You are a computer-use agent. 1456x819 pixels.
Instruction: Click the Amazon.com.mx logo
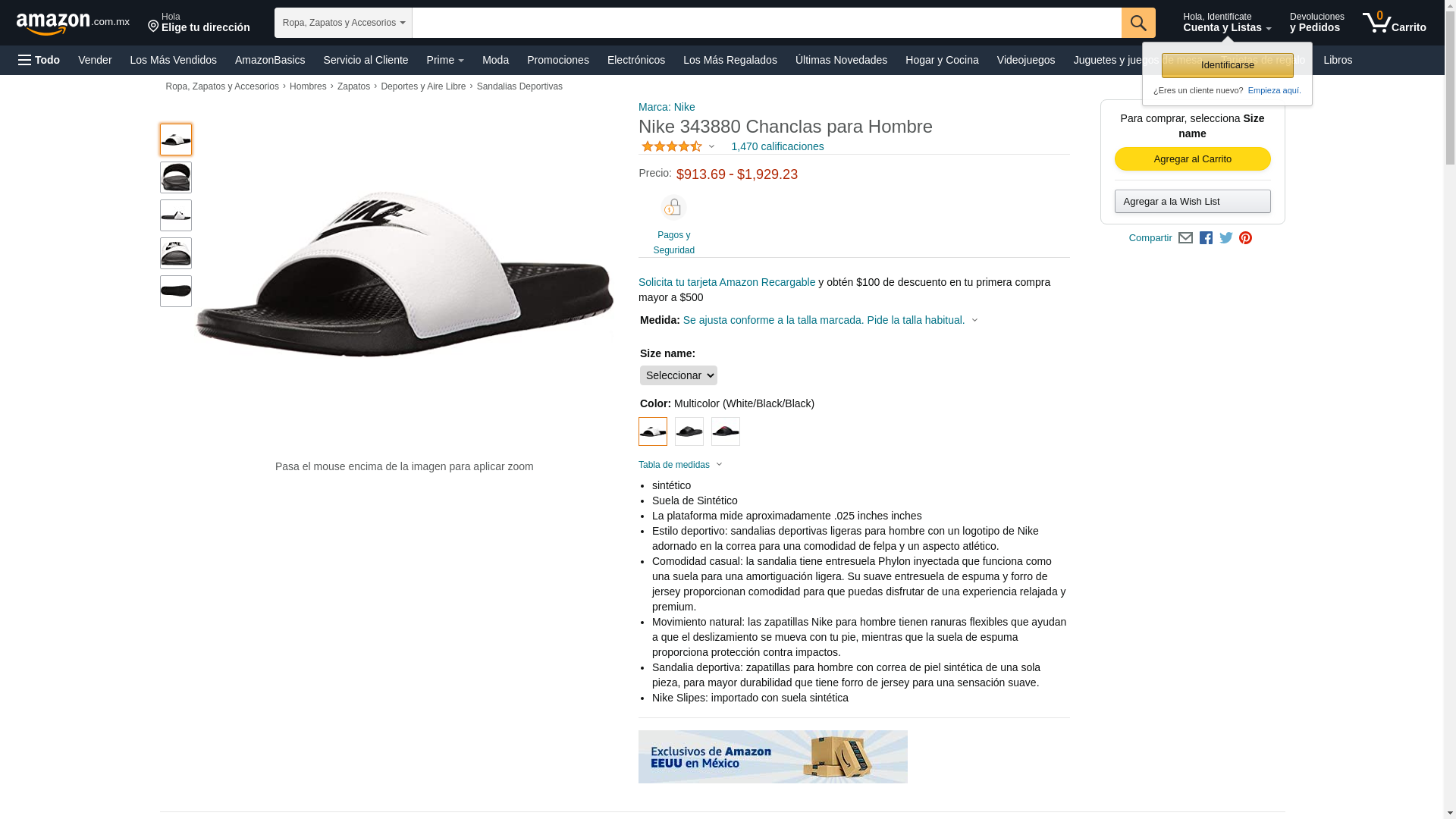(73, 24)
